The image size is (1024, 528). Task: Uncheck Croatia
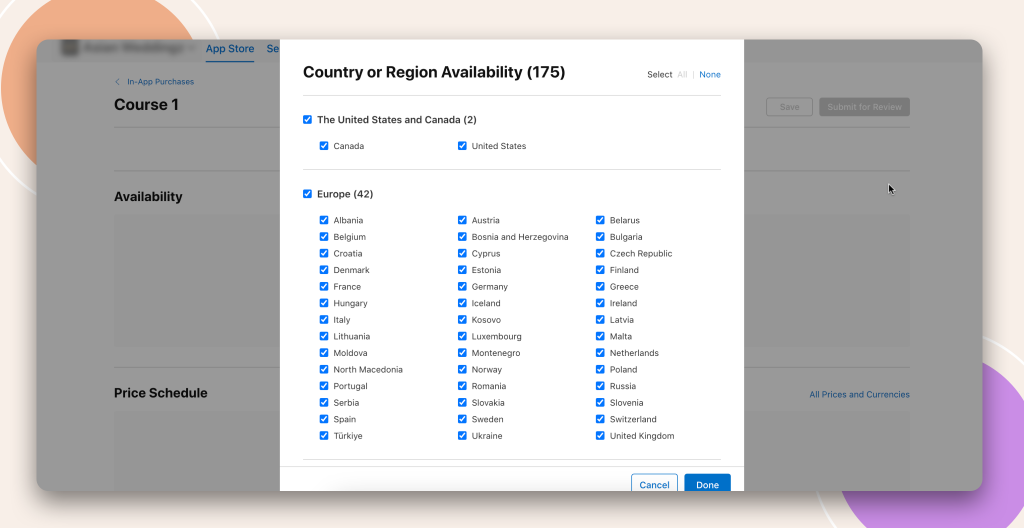[324, 254]
